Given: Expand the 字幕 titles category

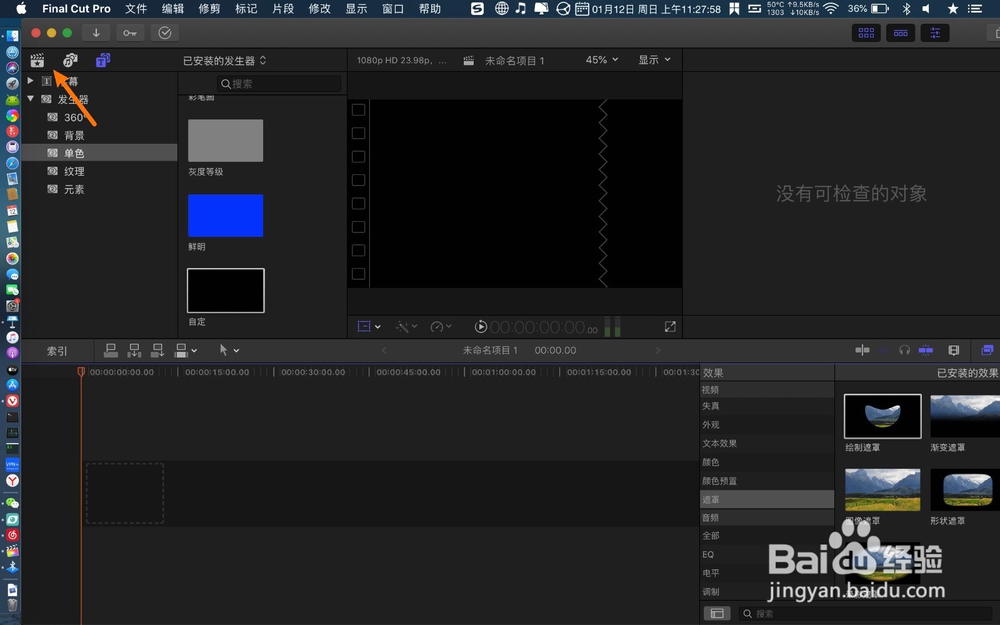Looking at the screenshot, I should coord(30,81).
